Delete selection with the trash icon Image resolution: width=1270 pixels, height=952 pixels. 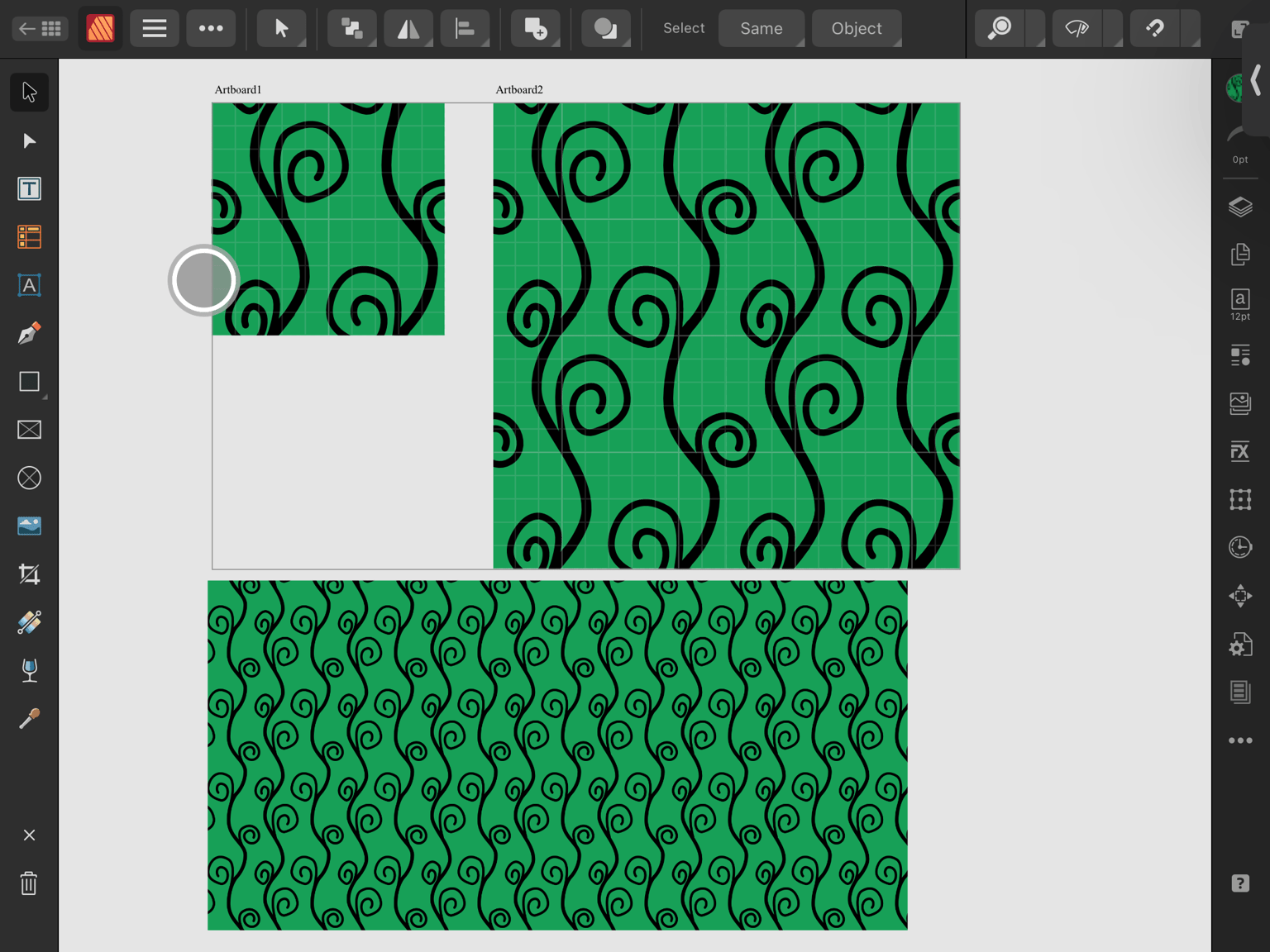tap(29, 883)
